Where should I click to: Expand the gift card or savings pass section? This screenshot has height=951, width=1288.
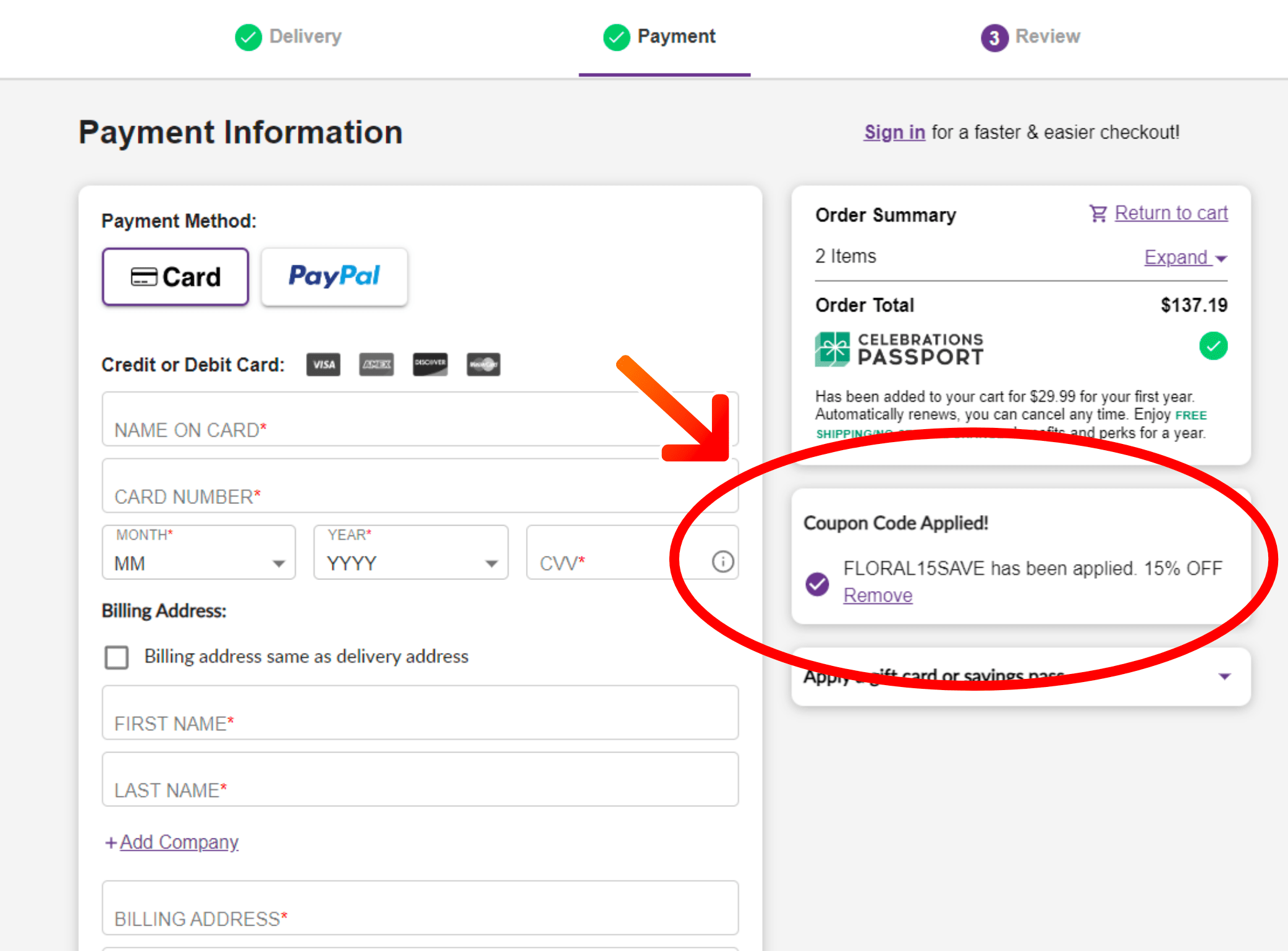(1021, 676)
